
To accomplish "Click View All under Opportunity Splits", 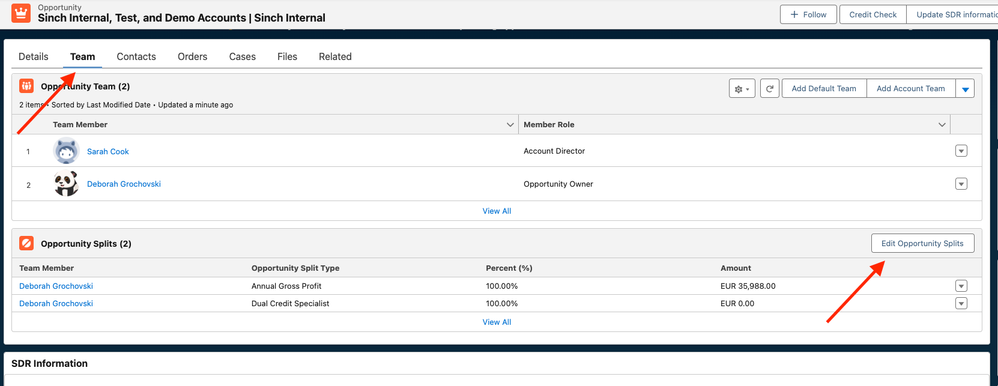I will point(496,322).
